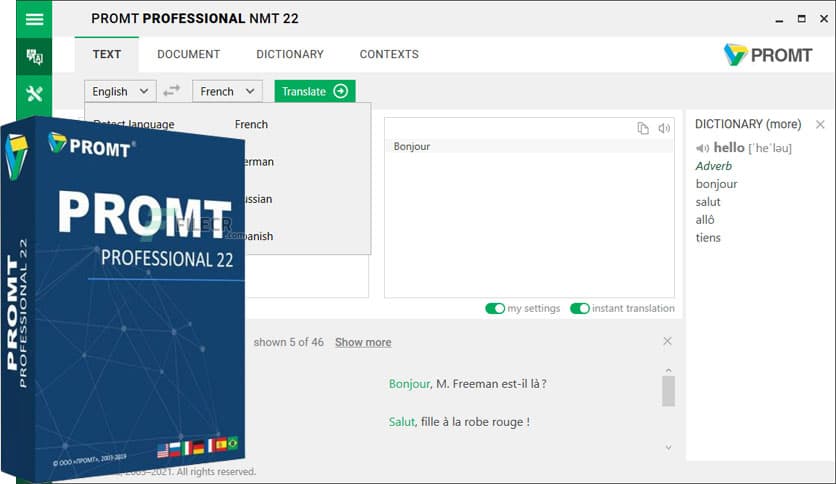
Task: Toggle instant translation switch
Action: coord(580,309)
